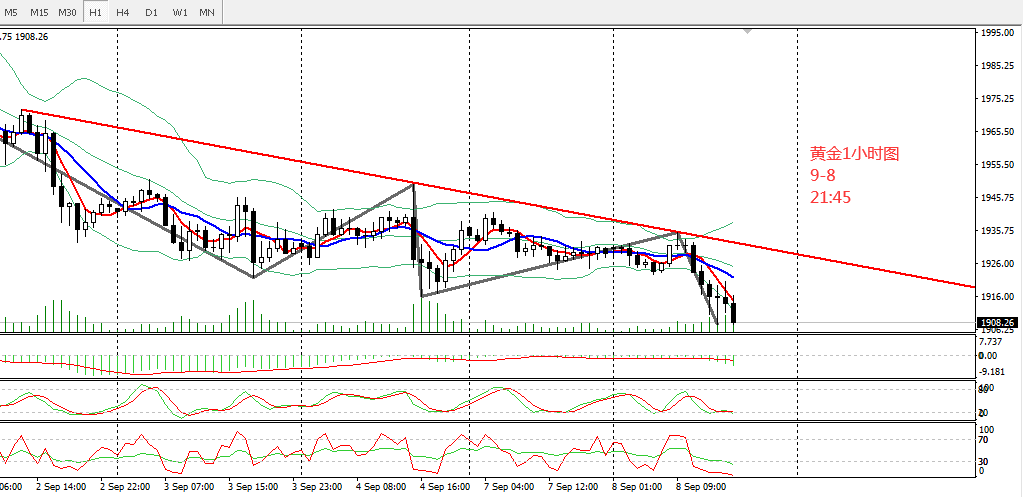Screen dimensions: 1023x497
Task: Click the '4 Sep 16:00' time label
Action: [x=443, y=487]
